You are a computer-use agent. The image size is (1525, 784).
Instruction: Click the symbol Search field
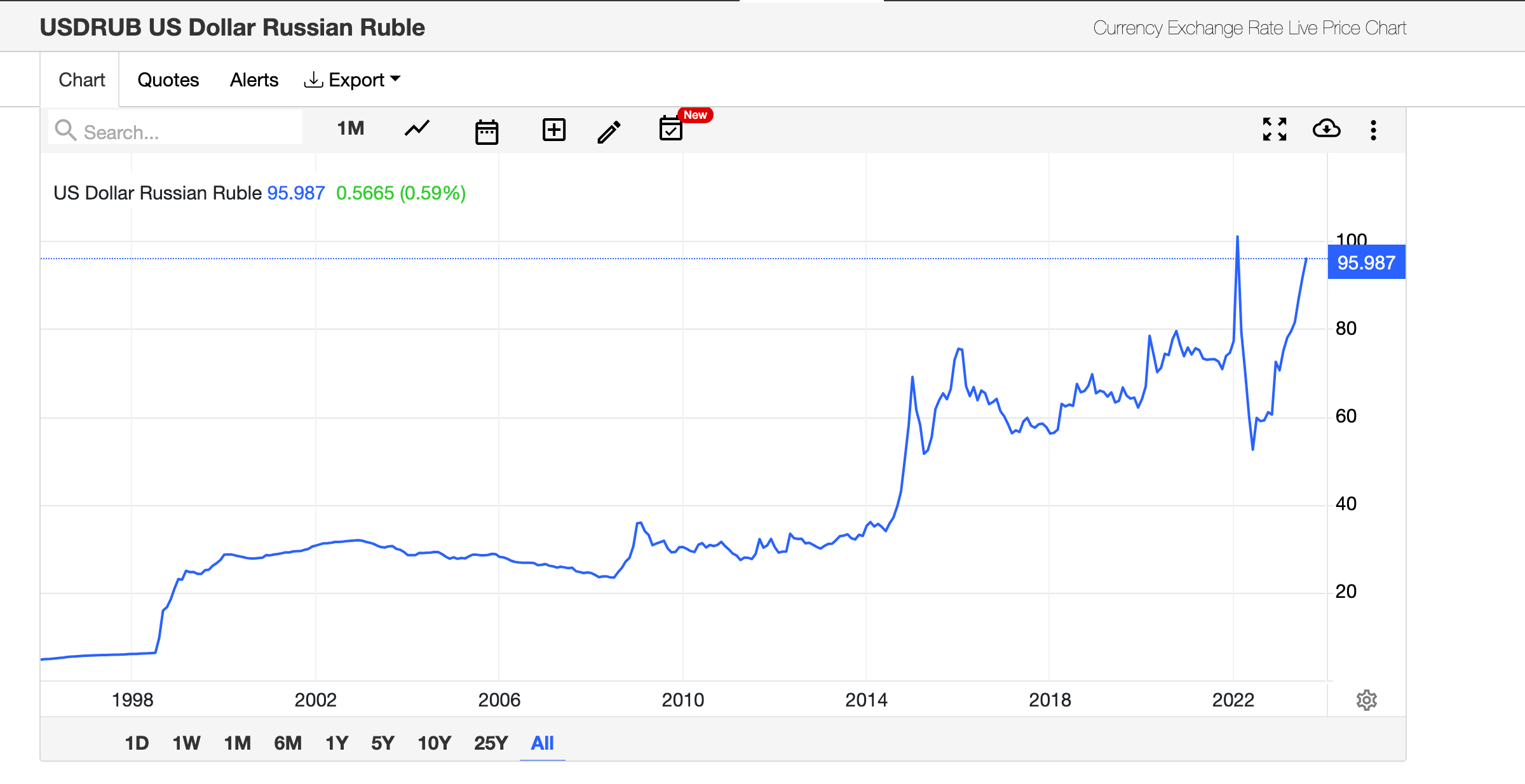[184, 132]
